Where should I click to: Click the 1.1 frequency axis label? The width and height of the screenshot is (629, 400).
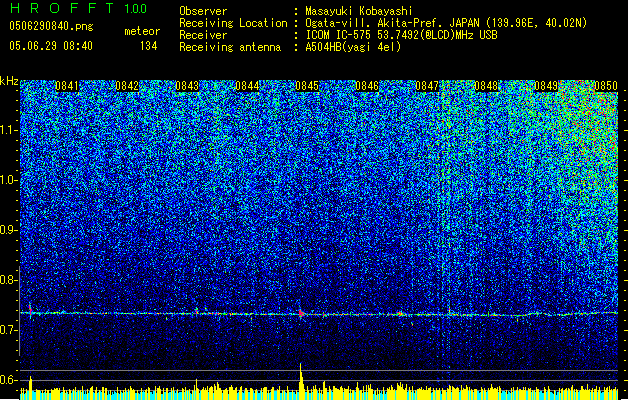coord(9,130)
